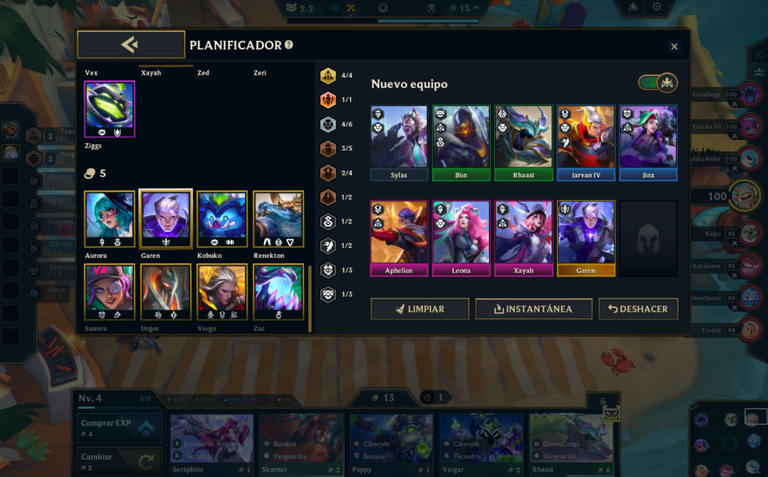Jump to the Zed tab
This screenshot has width=768, height=477.
[x=203, y=72]
